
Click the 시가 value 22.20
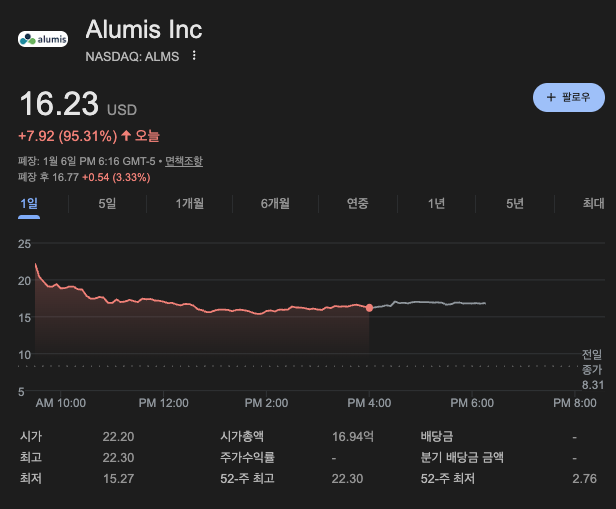[x=118, y=437]
